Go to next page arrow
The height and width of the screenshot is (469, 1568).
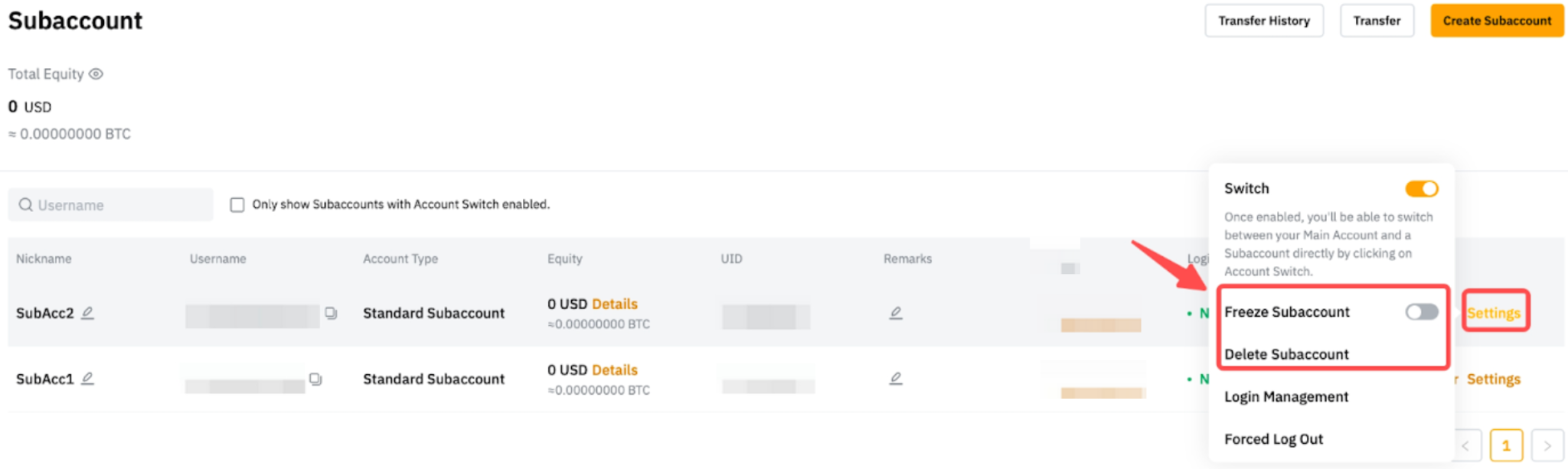coord(1547,445)
